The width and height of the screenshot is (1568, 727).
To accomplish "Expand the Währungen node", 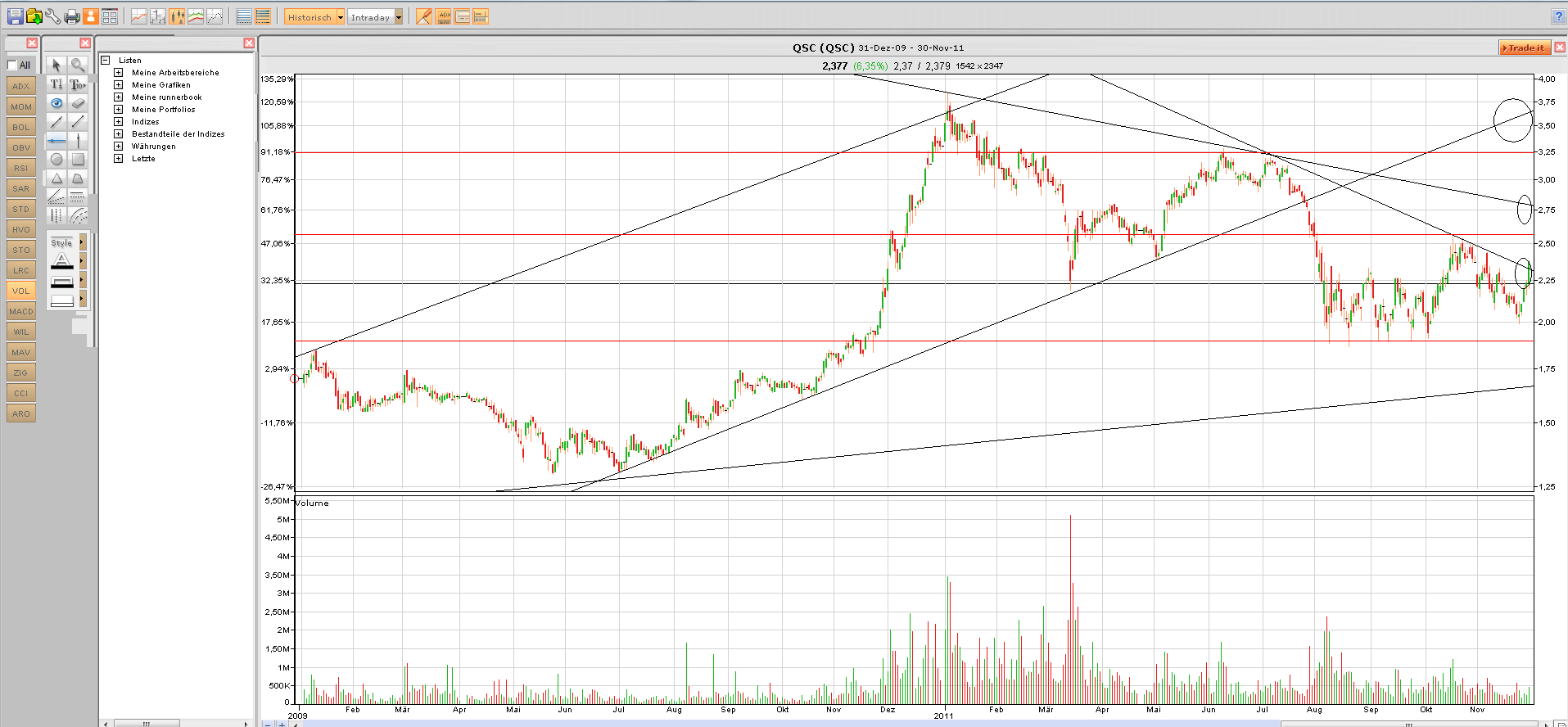I will coord(118,146).
